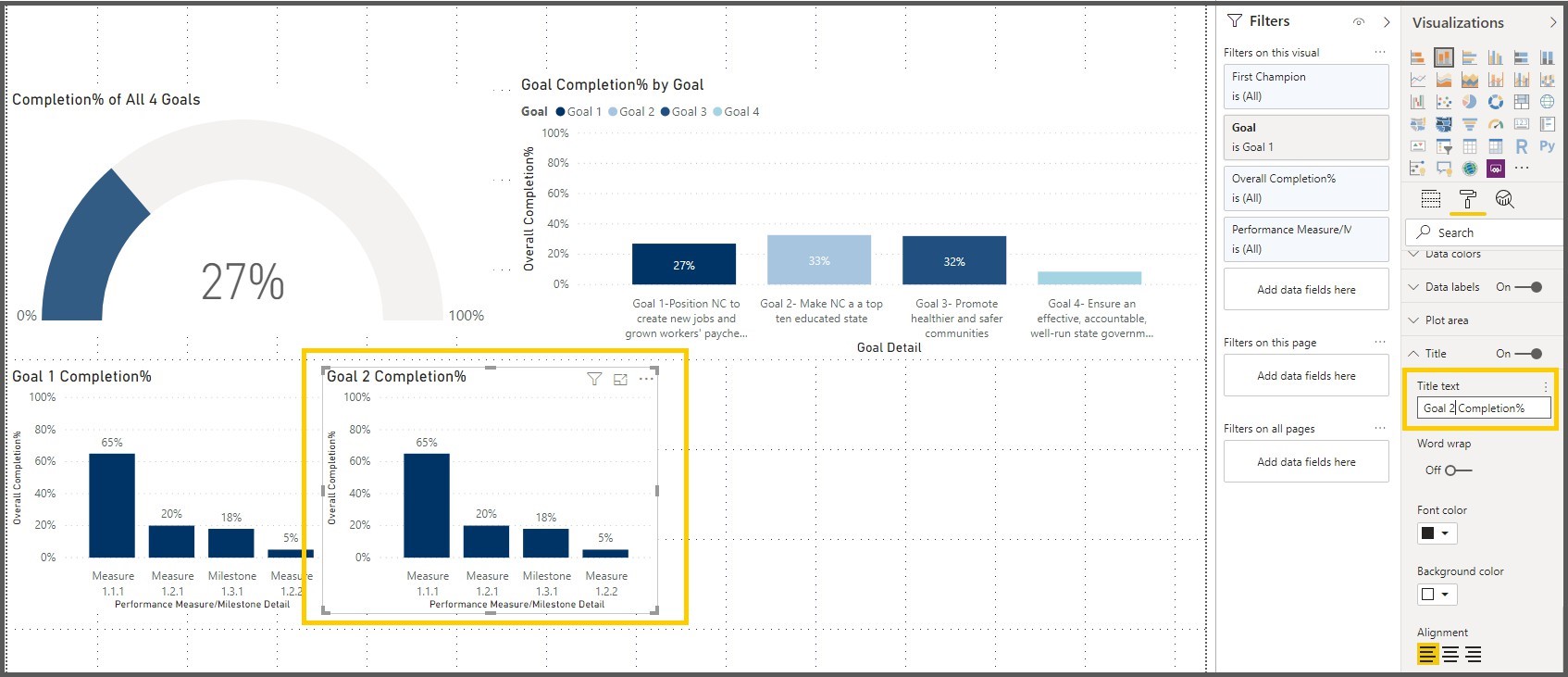This screenshot has width=1568, height=677.
Task: Add a Python script visual
Action: (x=1548, y=146)
